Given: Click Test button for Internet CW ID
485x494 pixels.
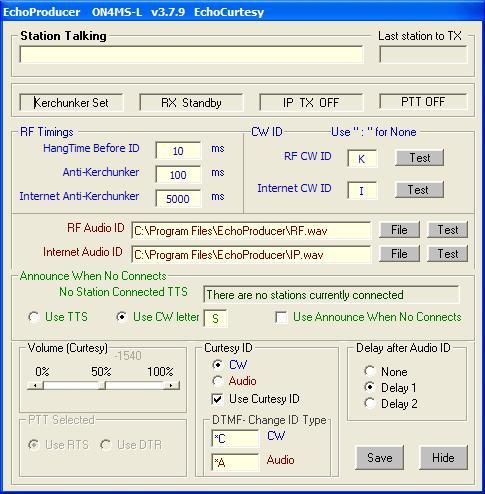Looking at the screenshot, I should (419, 190).
